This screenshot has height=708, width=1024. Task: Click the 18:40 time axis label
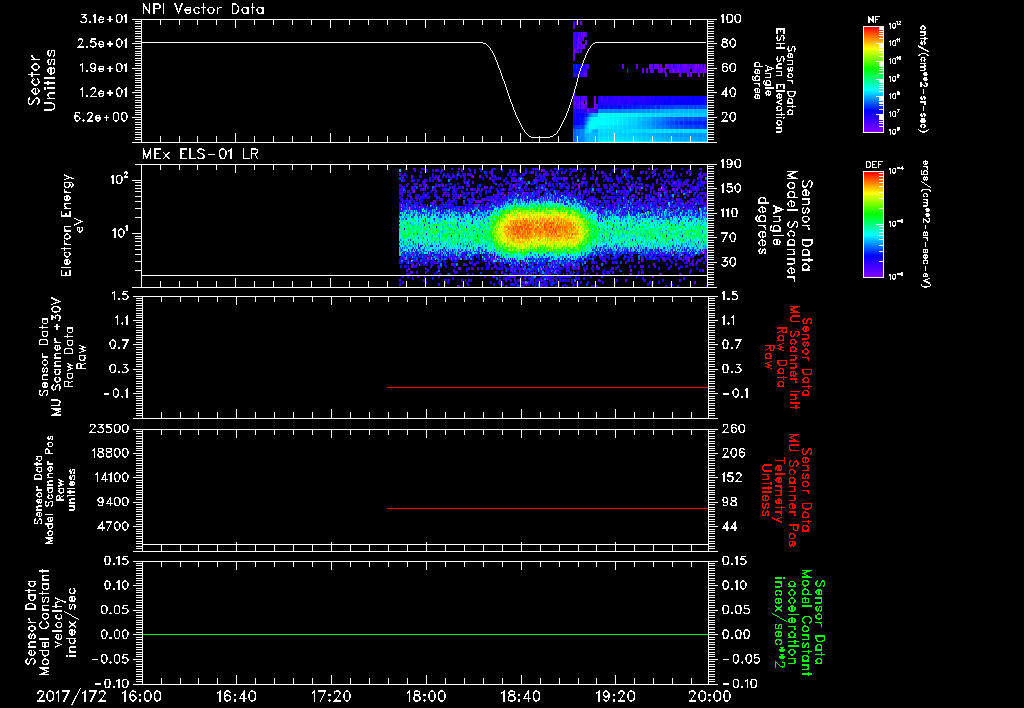520,696
